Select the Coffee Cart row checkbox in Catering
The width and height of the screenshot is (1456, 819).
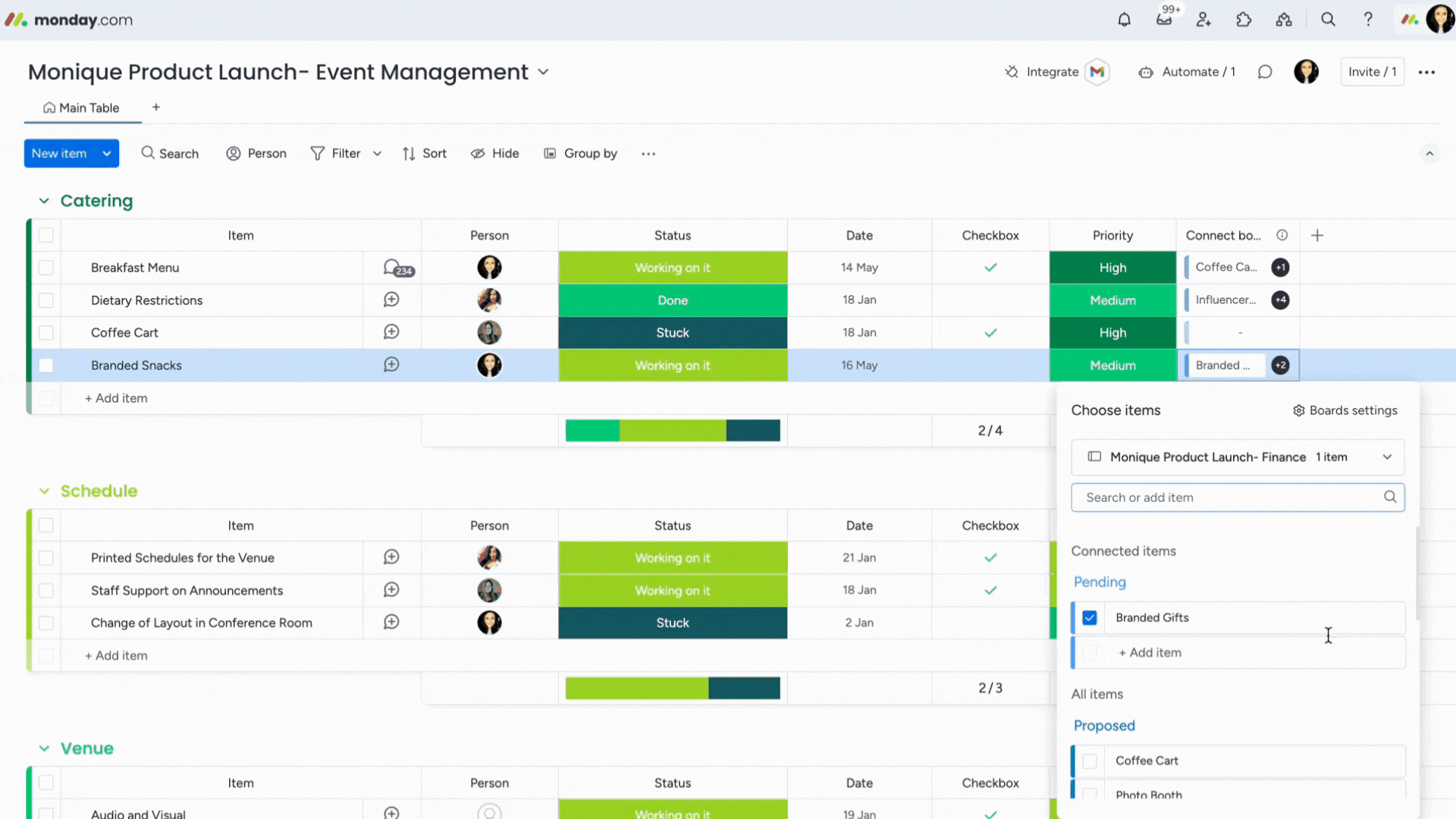coord(46,333)
